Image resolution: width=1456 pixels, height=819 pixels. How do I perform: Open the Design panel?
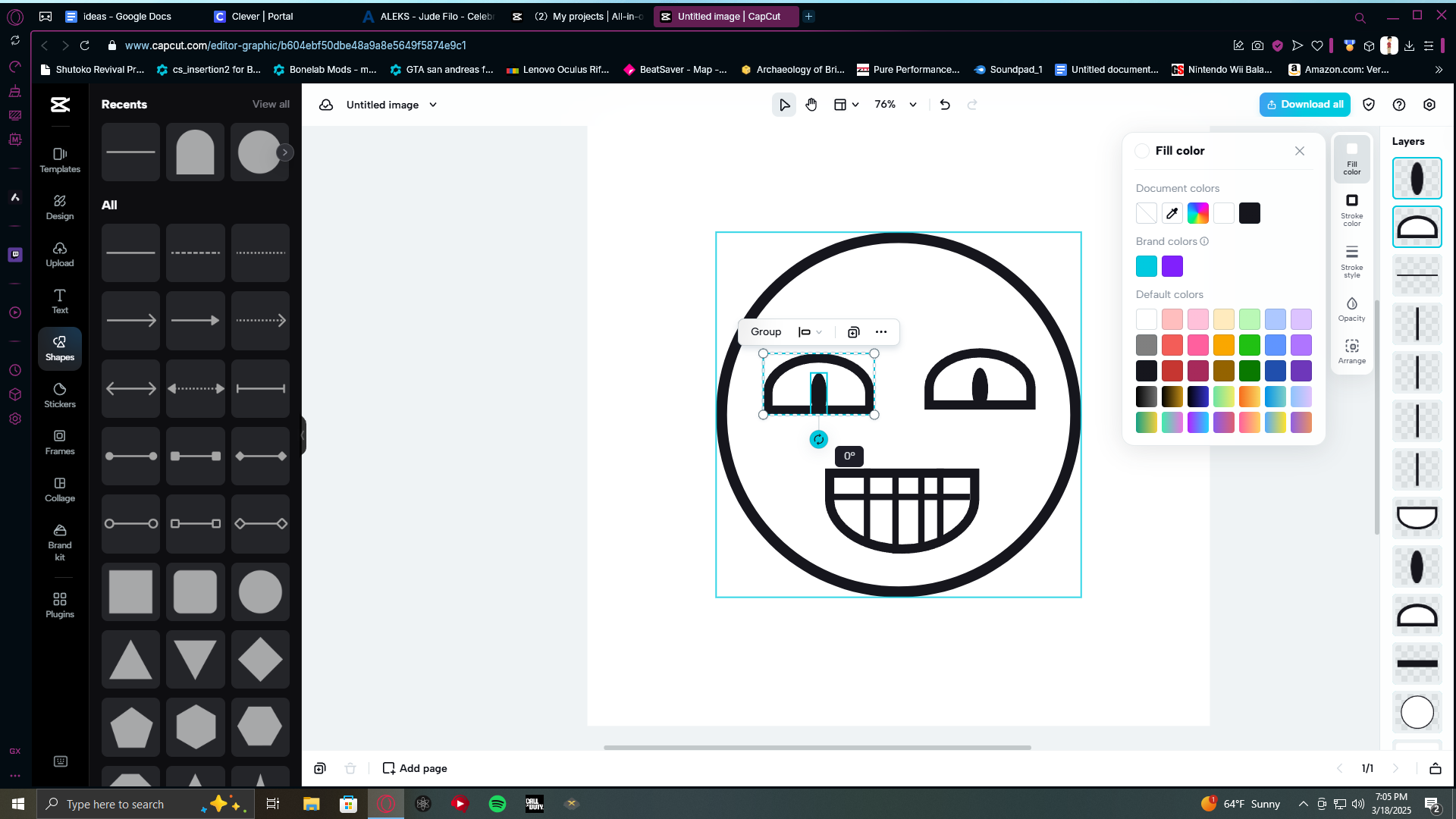pos(60,207)
